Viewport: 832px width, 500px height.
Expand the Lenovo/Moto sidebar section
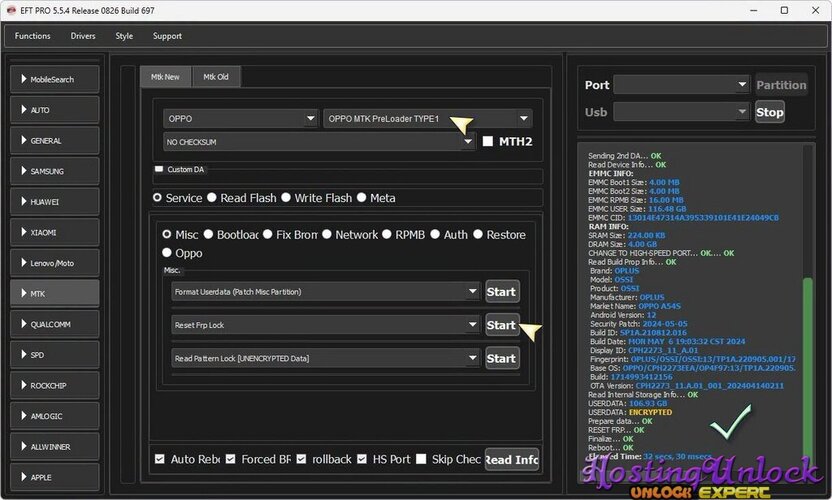click(x=54, y=263)
